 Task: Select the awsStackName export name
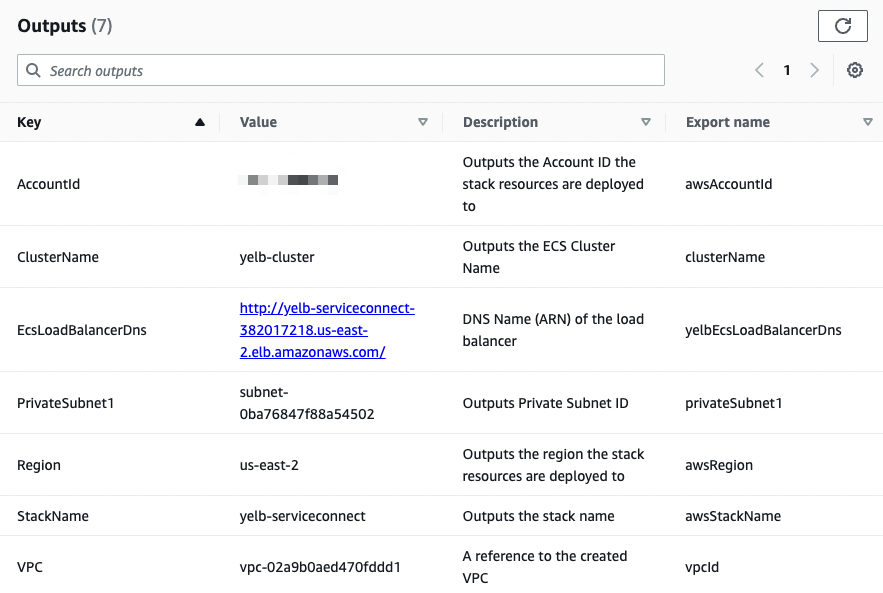click(733, 516)
